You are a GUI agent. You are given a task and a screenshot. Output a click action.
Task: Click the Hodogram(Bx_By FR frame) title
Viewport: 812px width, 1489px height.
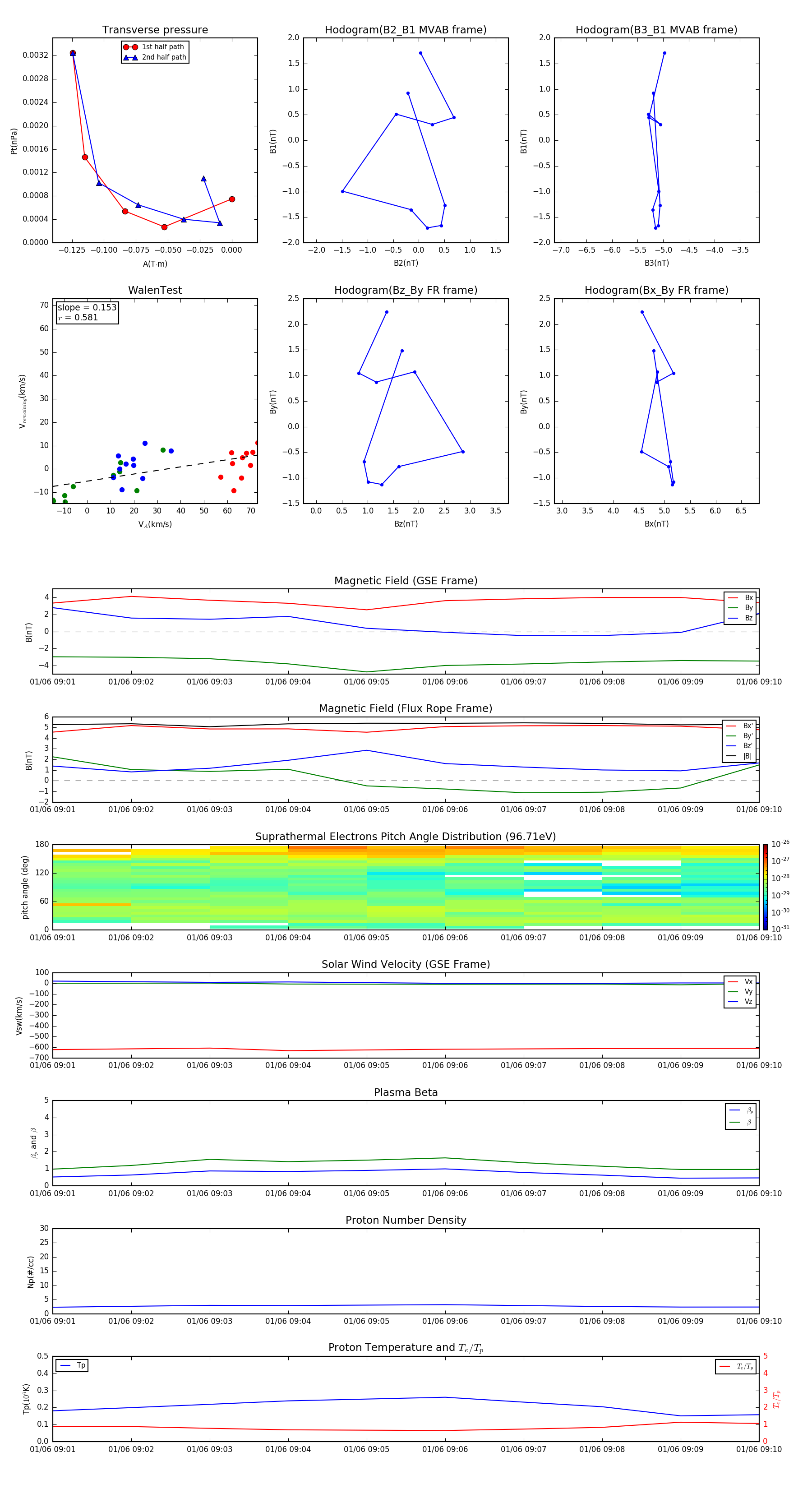[x=656, y=290]
